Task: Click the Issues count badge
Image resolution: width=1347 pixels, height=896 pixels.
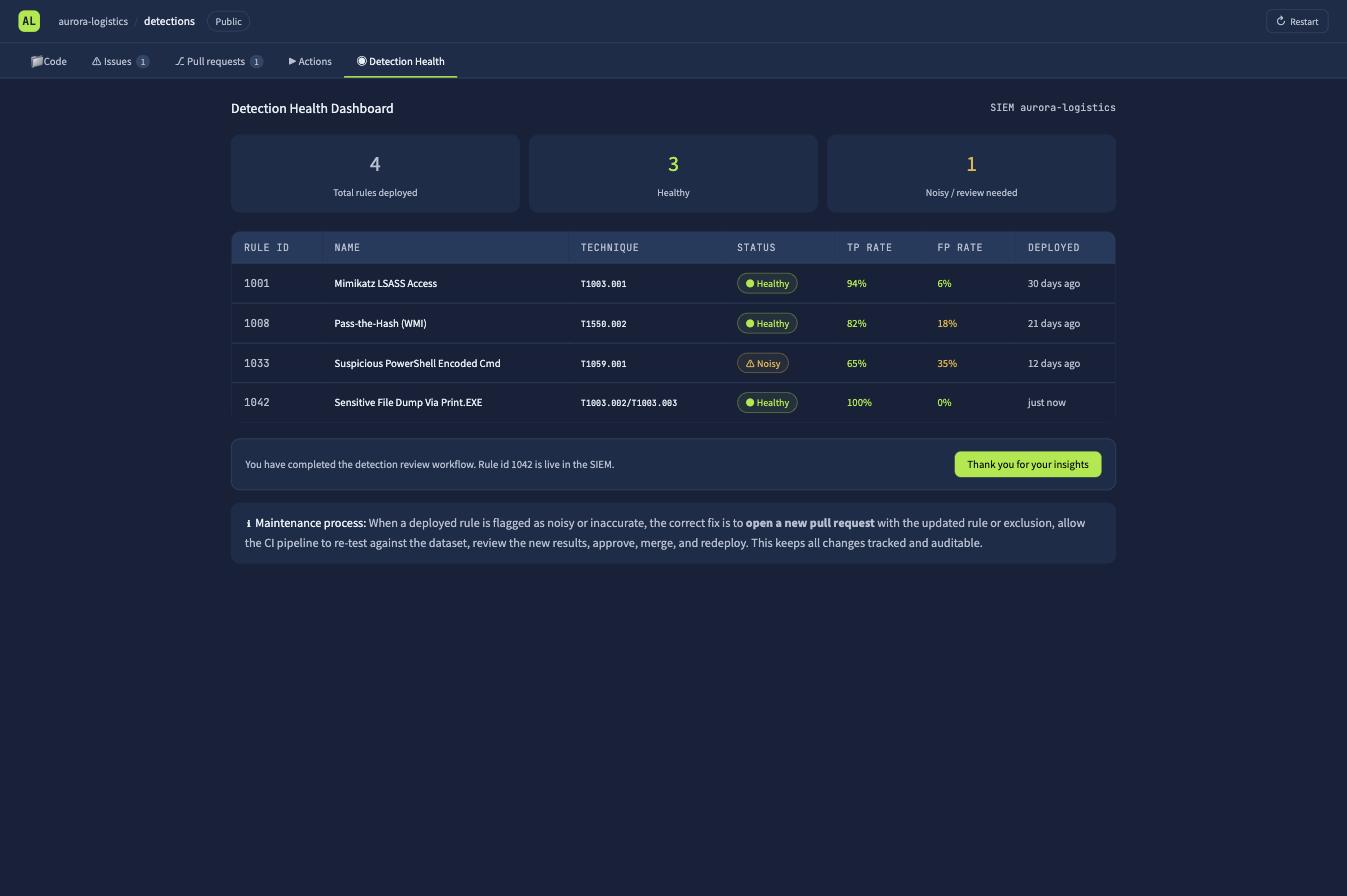Action: 143,62
